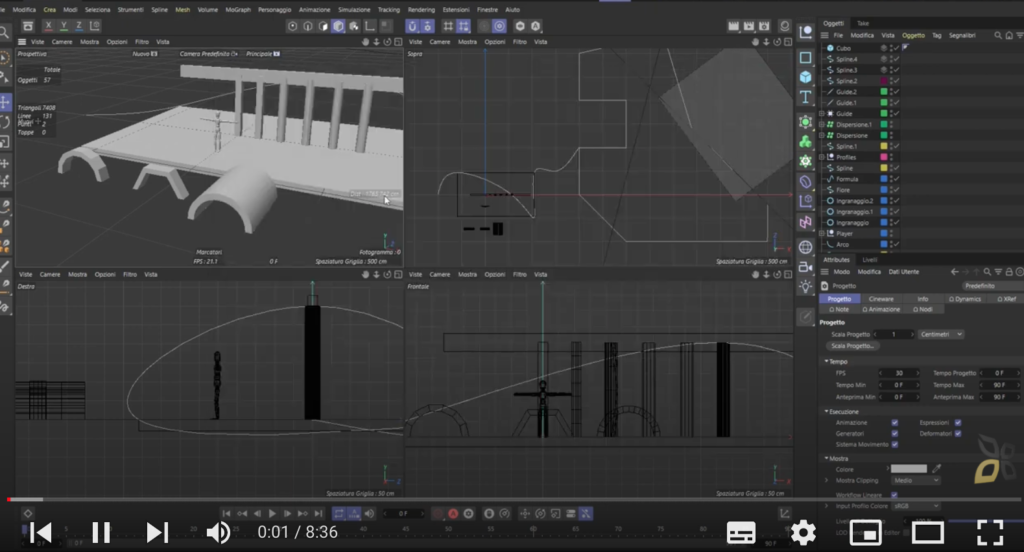1024x552 pixels.
Task: Select the Cineware attribute tab
Action: tap(881, 299)
